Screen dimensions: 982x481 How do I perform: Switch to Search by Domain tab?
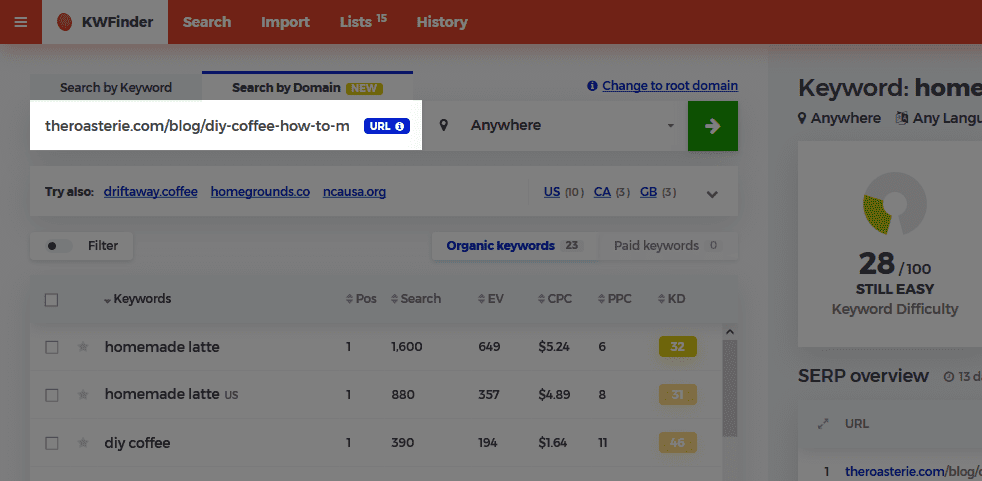(308, 88)
